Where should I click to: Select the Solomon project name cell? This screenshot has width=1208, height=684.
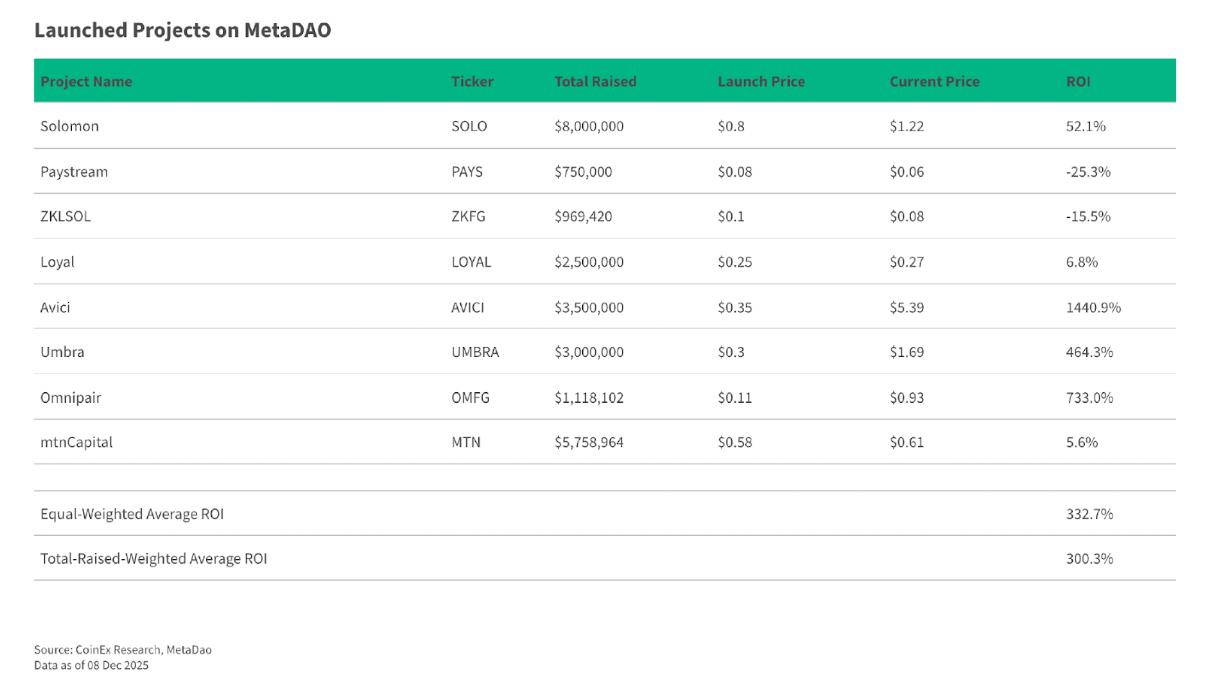tap(70, 126)
